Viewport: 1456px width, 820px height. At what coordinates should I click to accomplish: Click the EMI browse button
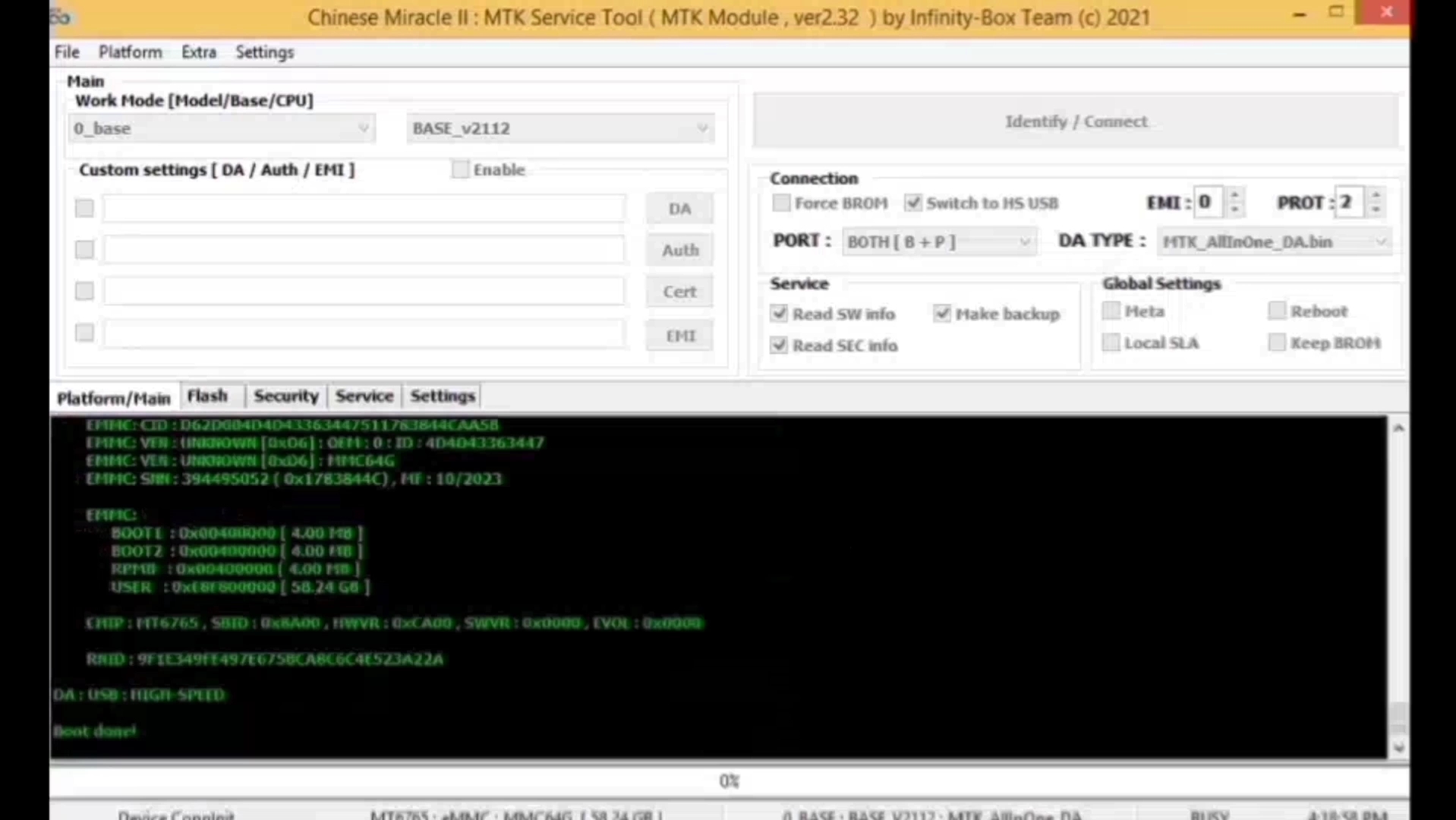tap(679, 336)
